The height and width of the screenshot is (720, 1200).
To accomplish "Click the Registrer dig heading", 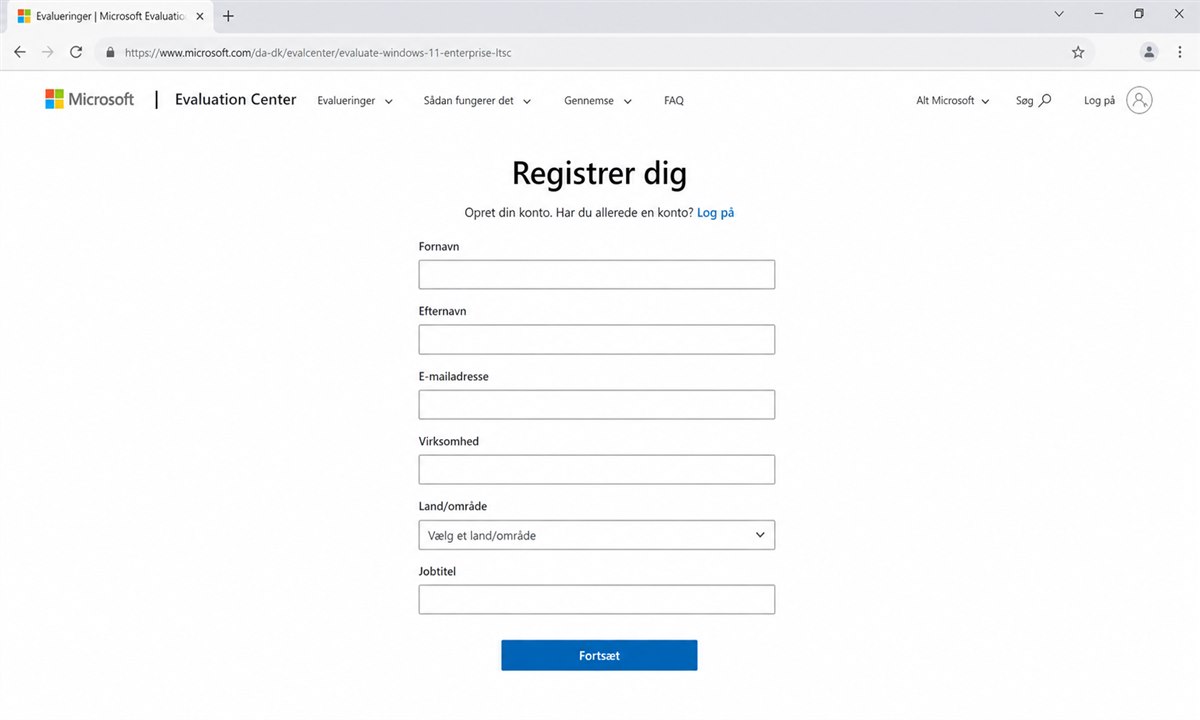I will pyautogui.click(x=599, y=174).
